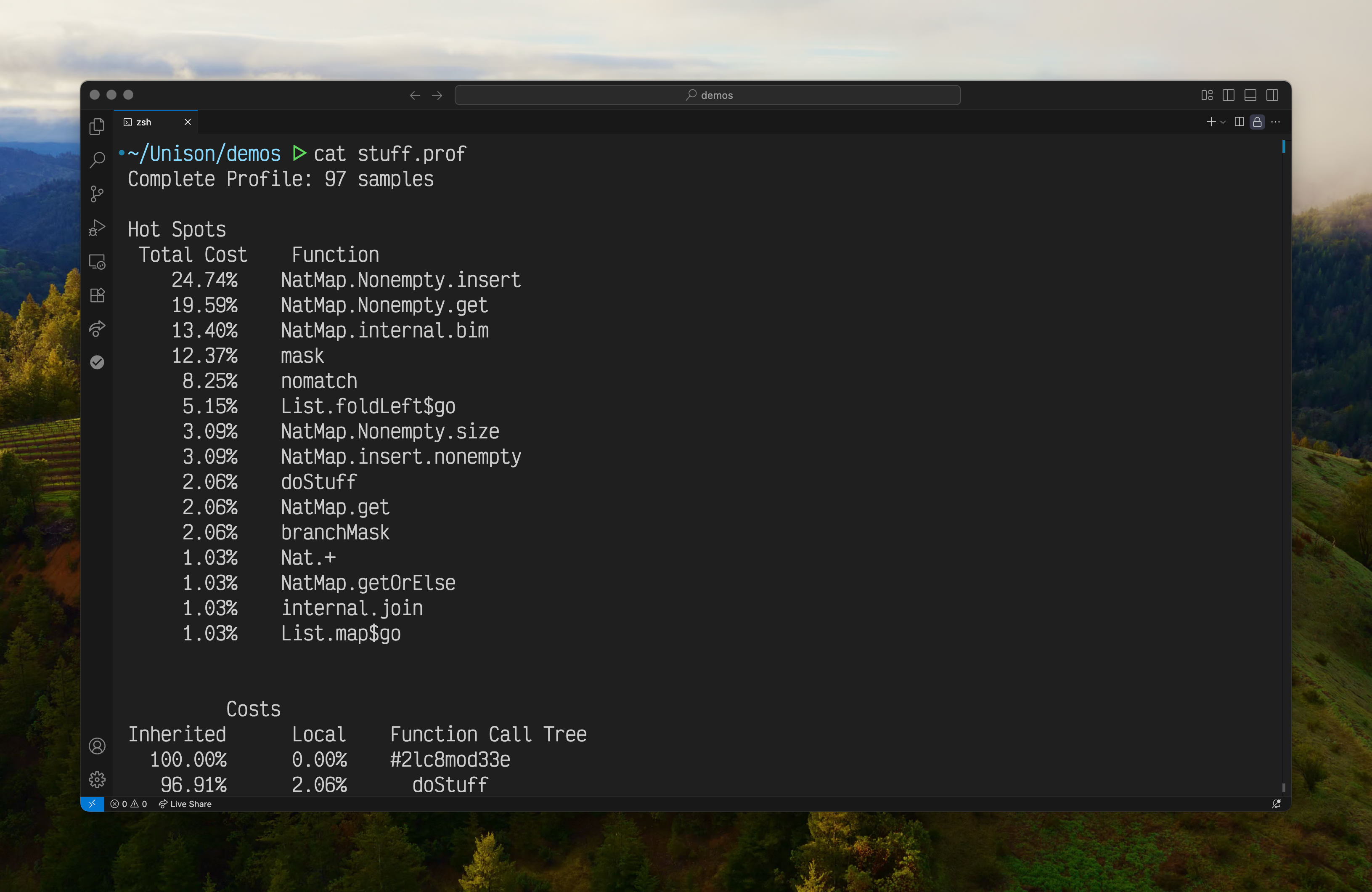Click 'List.map$go' function name
Image resolution: width=1372 pixels, height=892 pixels.
[x=341, y=634]
